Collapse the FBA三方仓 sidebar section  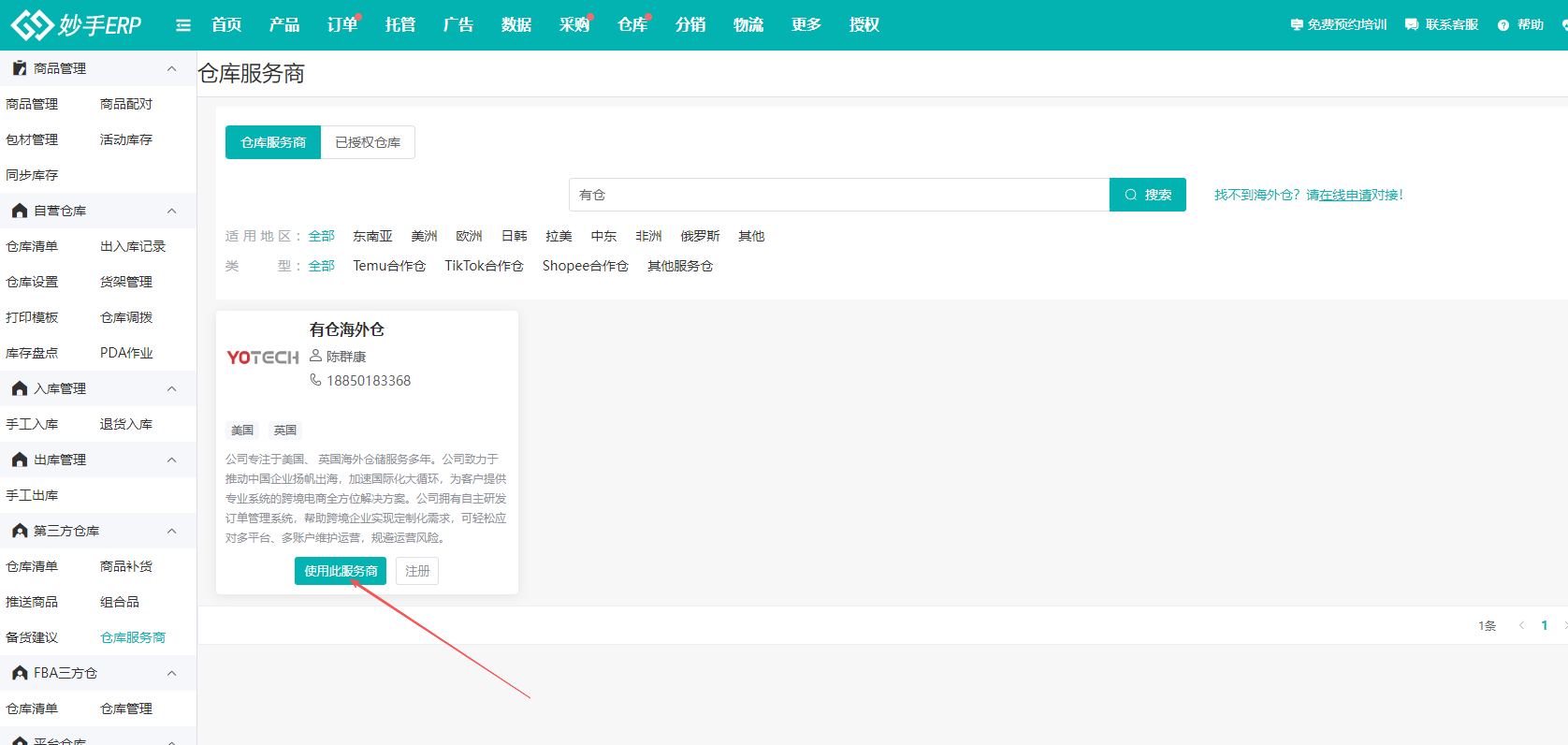click(x=171, y=673)
